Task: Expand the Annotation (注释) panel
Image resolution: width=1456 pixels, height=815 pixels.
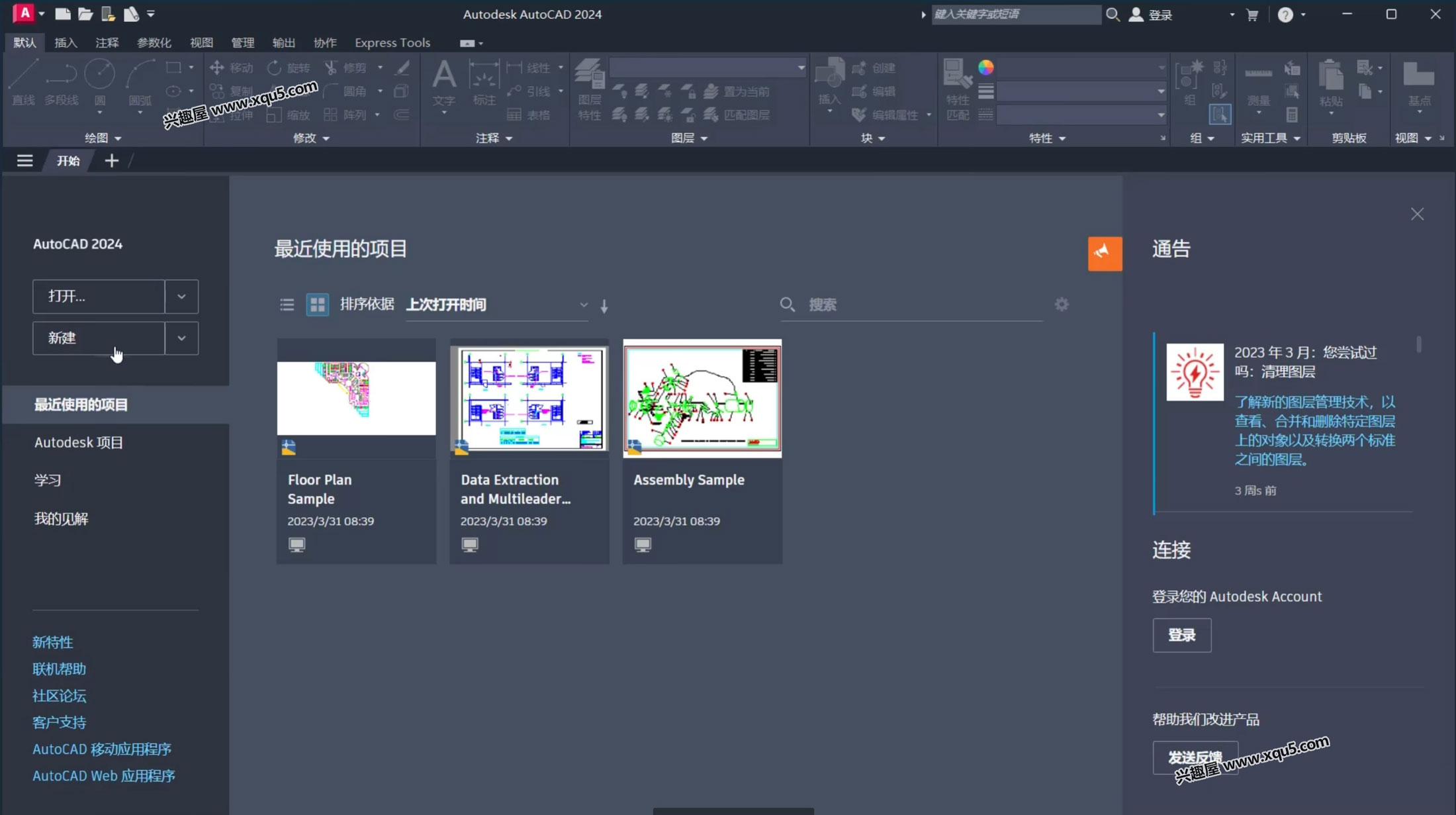Action: click(494, 138)
